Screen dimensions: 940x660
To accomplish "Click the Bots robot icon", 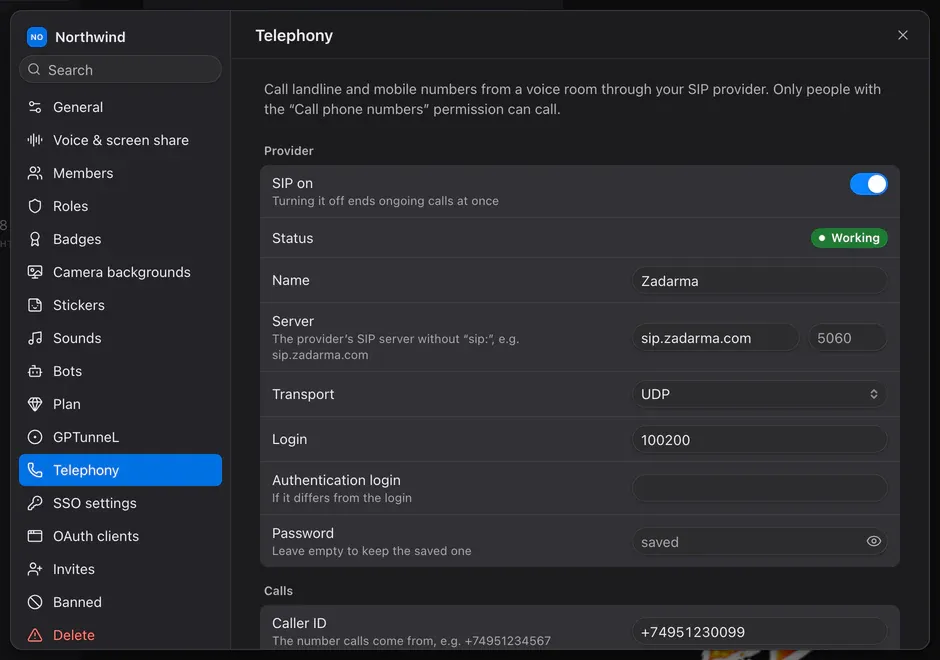I will pyautogui.click(x=35, y=371).
